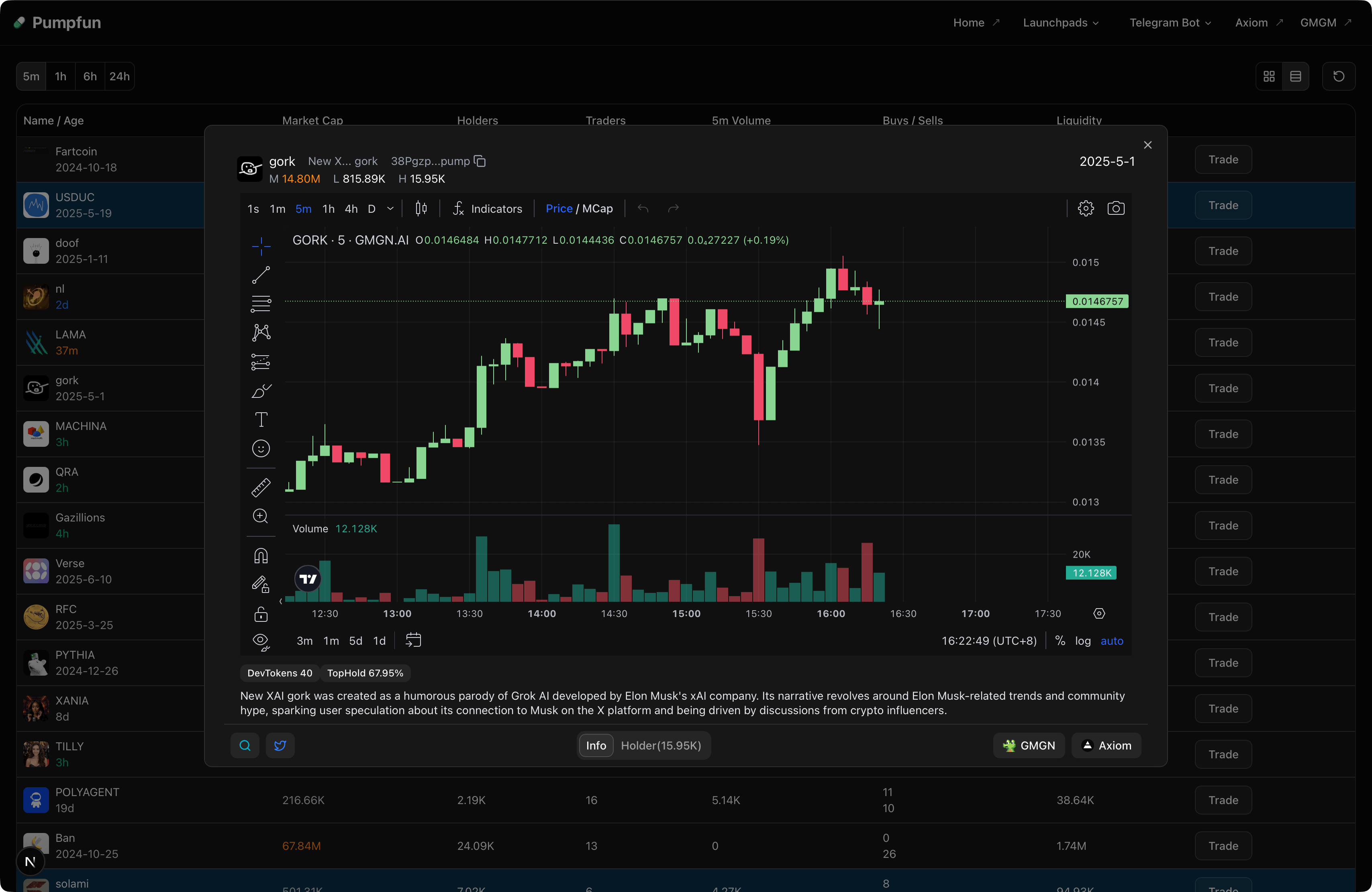Close the gork chart popup

(x=1147, y=145)
